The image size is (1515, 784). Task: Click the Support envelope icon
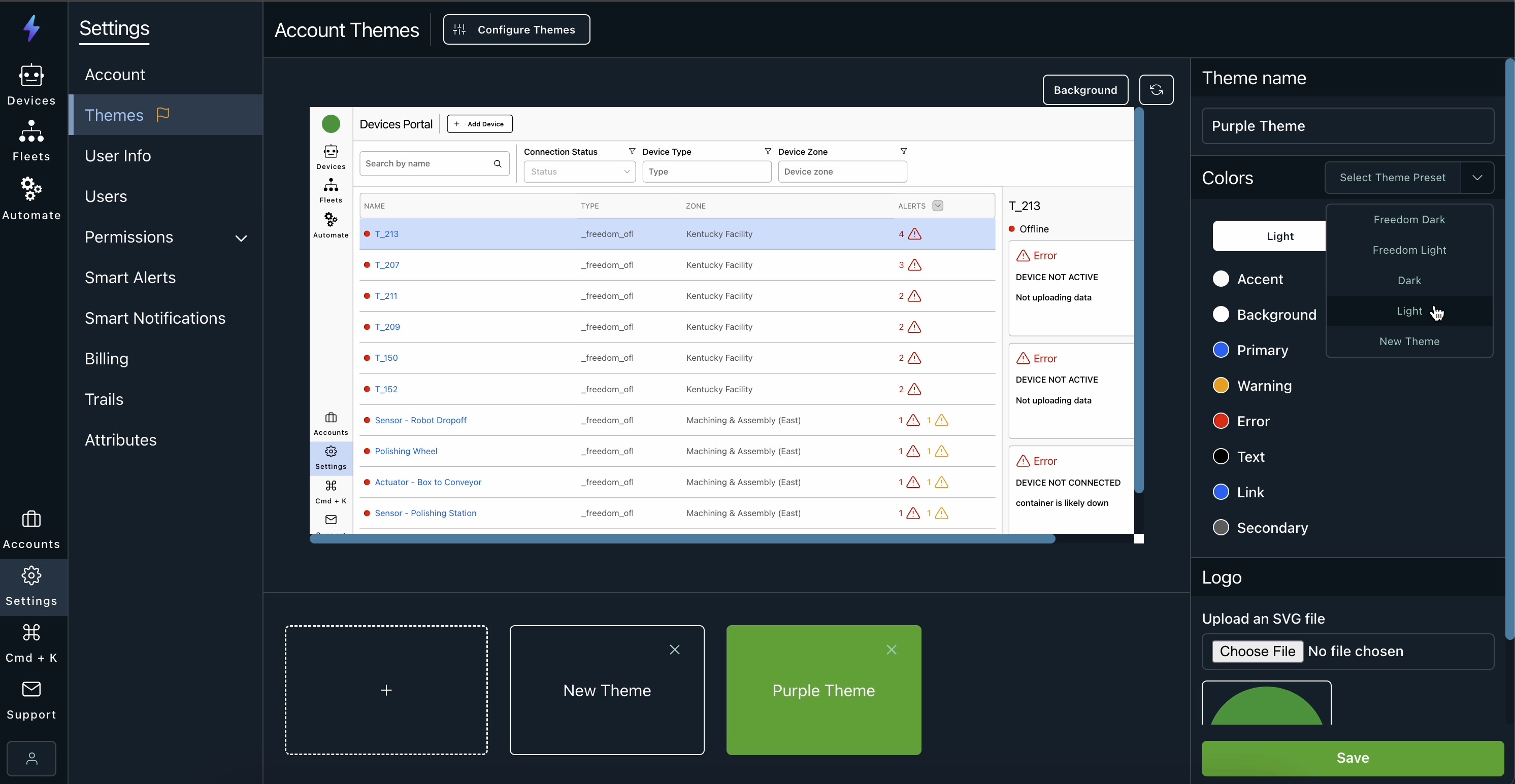(x=31, y=699)
